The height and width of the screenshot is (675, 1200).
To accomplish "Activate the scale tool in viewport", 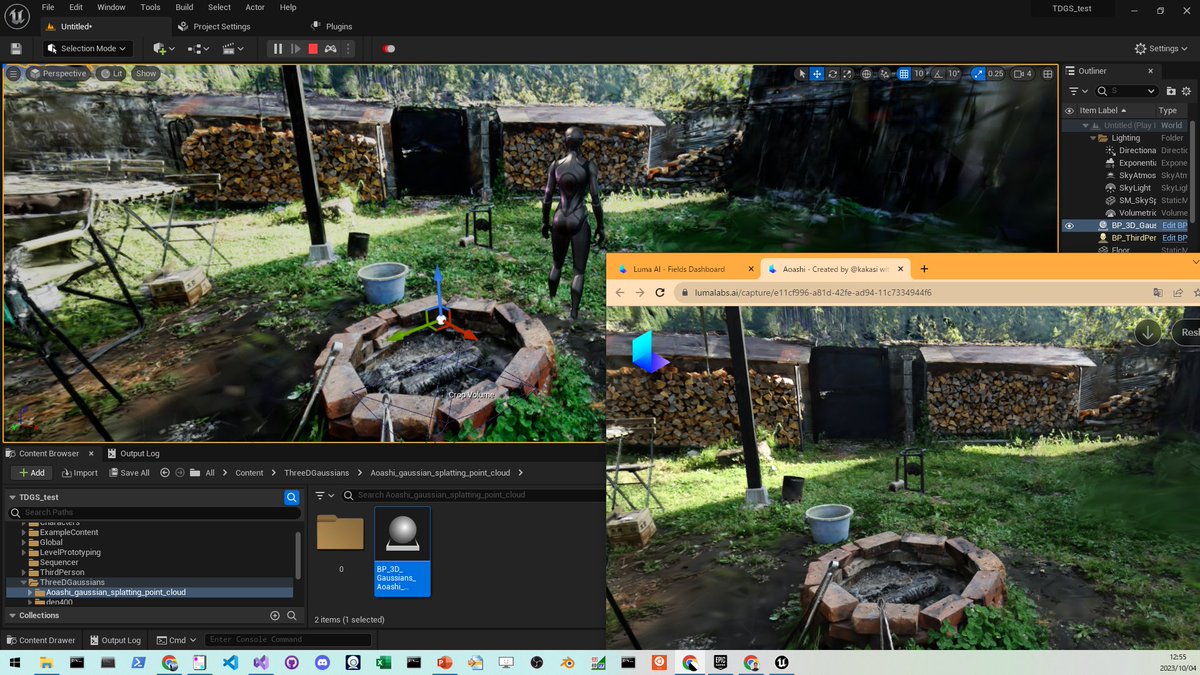I will (847, 73).
